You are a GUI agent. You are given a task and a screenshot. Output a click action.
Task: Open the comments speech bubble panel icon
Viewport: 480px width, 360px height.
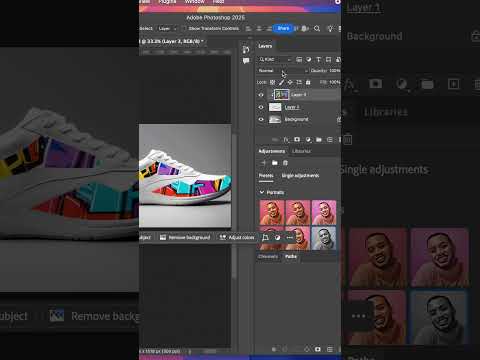(246, 61)
